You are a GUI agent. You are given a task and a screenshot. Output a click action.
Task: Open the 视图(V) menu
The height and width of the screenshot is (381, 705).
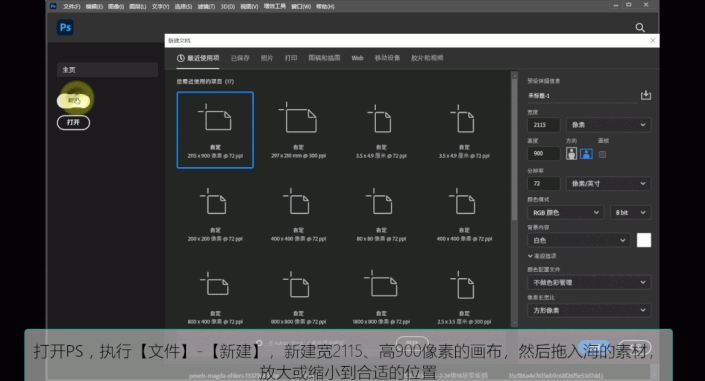(x=249, y=7)
